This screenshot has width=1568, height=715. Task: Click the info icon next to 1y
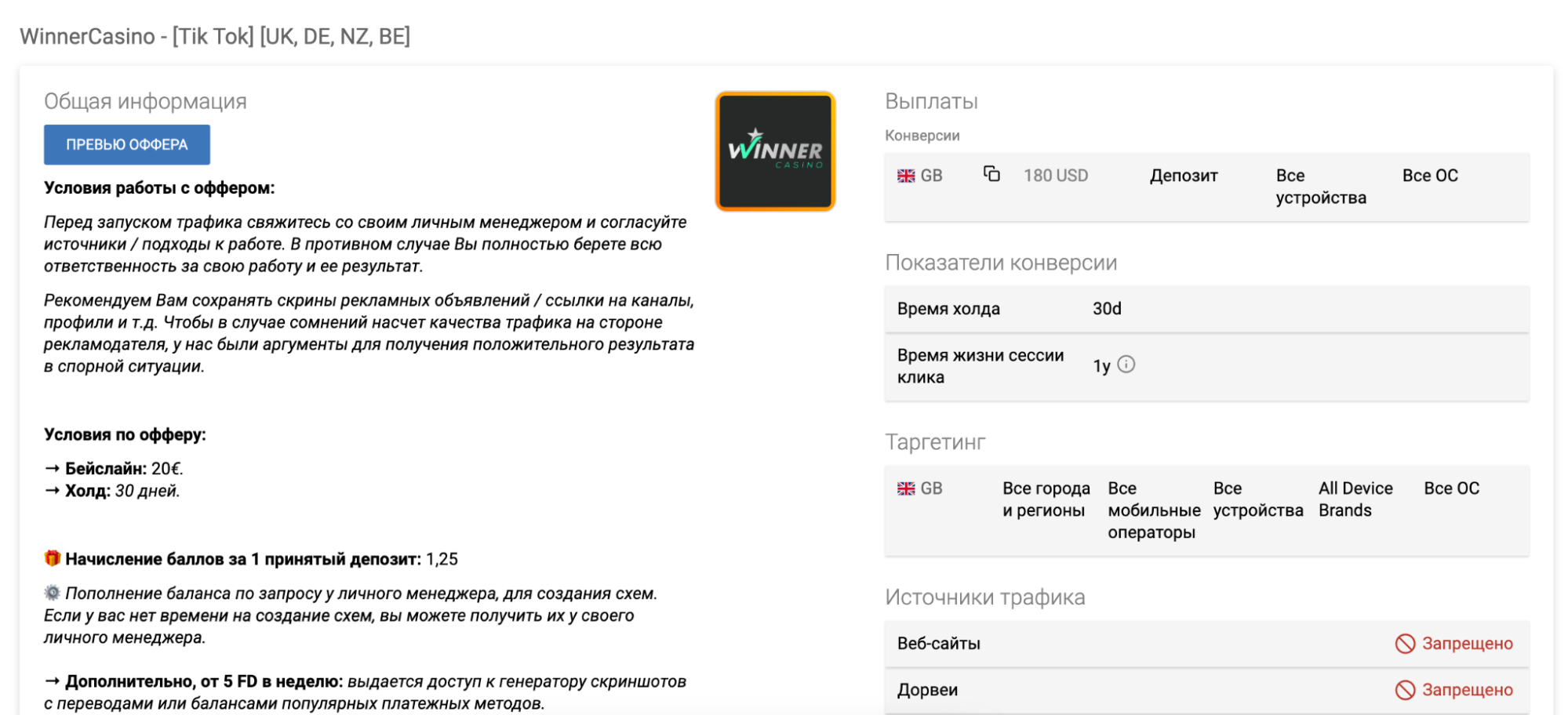coord(1126,365)
